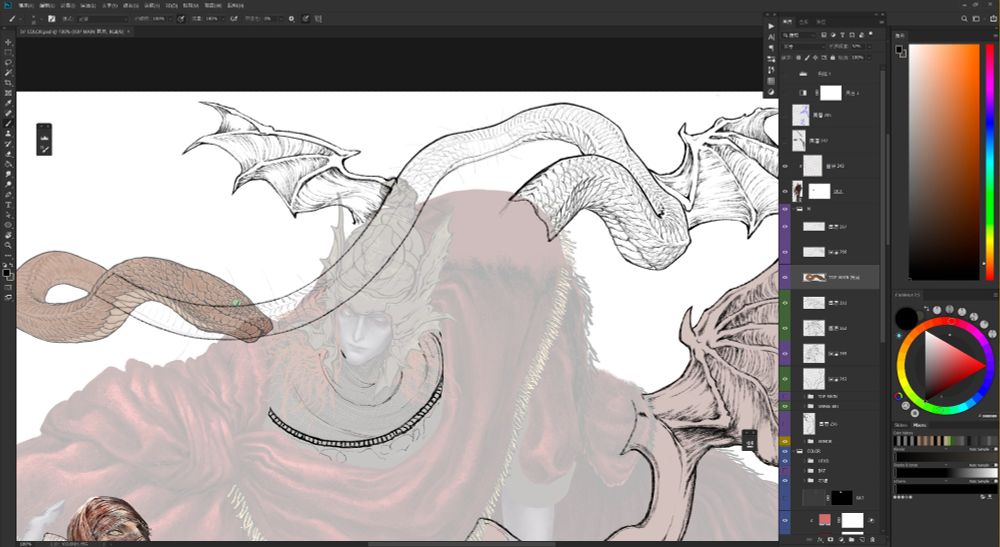This screenshot has height=547, width=1000.
Task: Switch to the Paths tab
Action: [821, 22]
